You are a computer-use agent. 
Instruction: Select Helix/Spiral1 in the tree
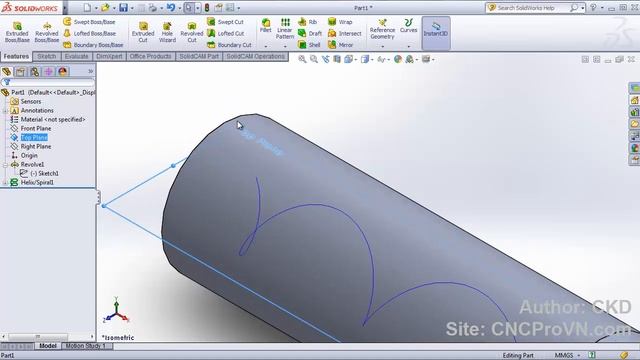point(37,182)
